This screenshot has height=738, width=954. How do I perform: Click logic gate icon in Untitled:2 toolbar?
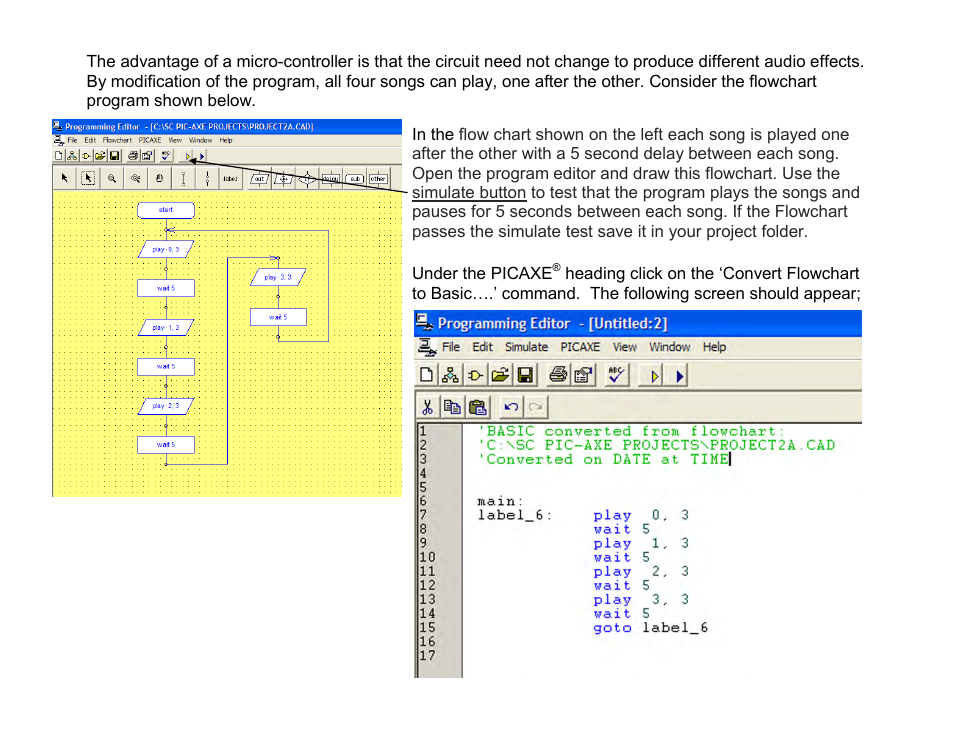(x=475, y=375)
